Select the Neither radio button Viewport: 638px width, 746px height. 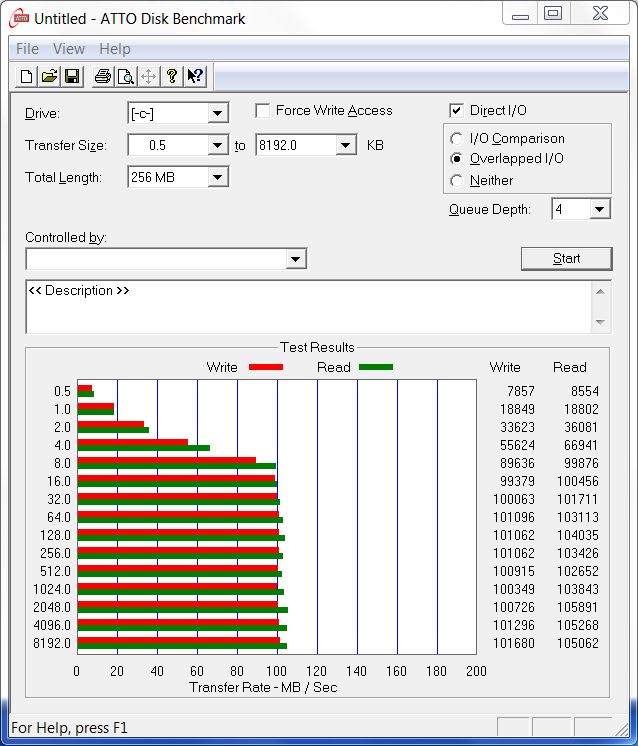456,180
